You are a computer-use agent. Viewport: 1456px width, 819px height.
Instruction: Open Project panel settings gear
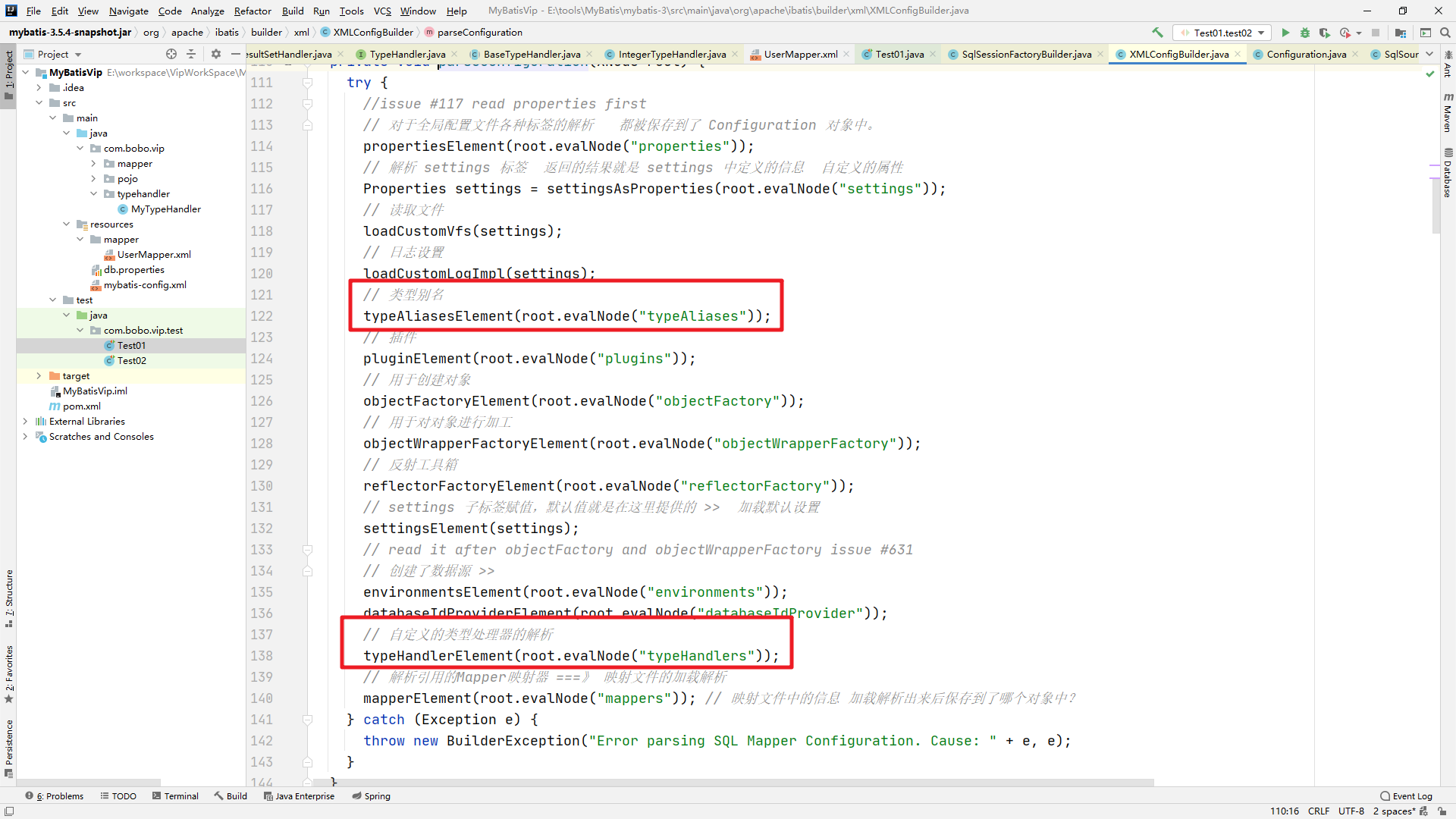pyautogui.click(x=216, y=54)
